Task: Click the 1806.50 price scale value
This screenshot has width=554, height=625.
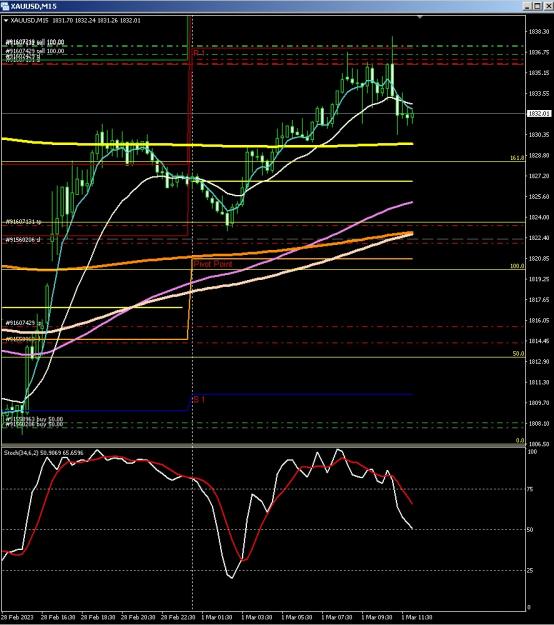Action: (x=539, y=444)
